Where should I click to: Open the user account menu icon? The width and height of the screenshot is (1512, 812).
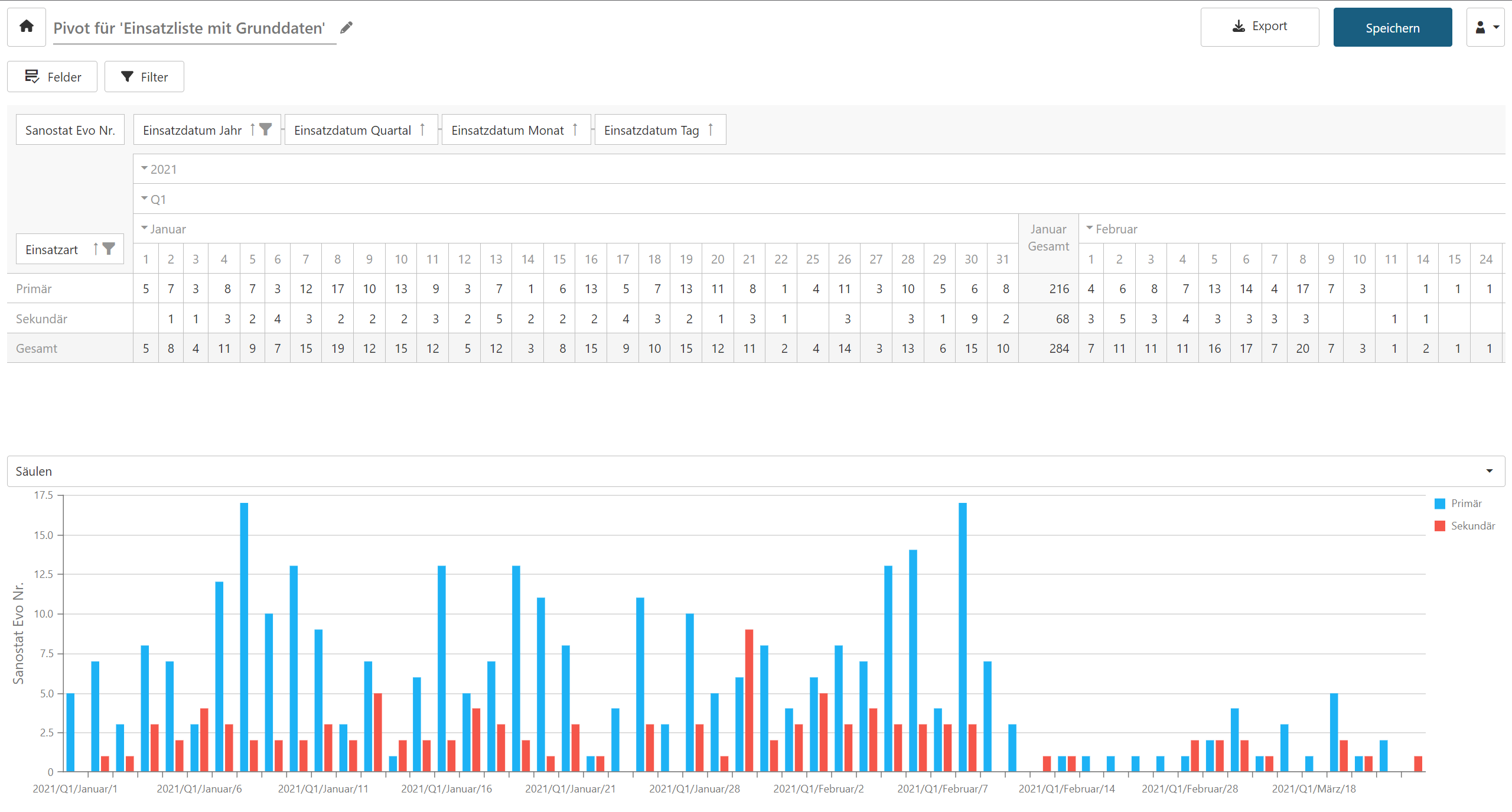[x=1486, y=27]
